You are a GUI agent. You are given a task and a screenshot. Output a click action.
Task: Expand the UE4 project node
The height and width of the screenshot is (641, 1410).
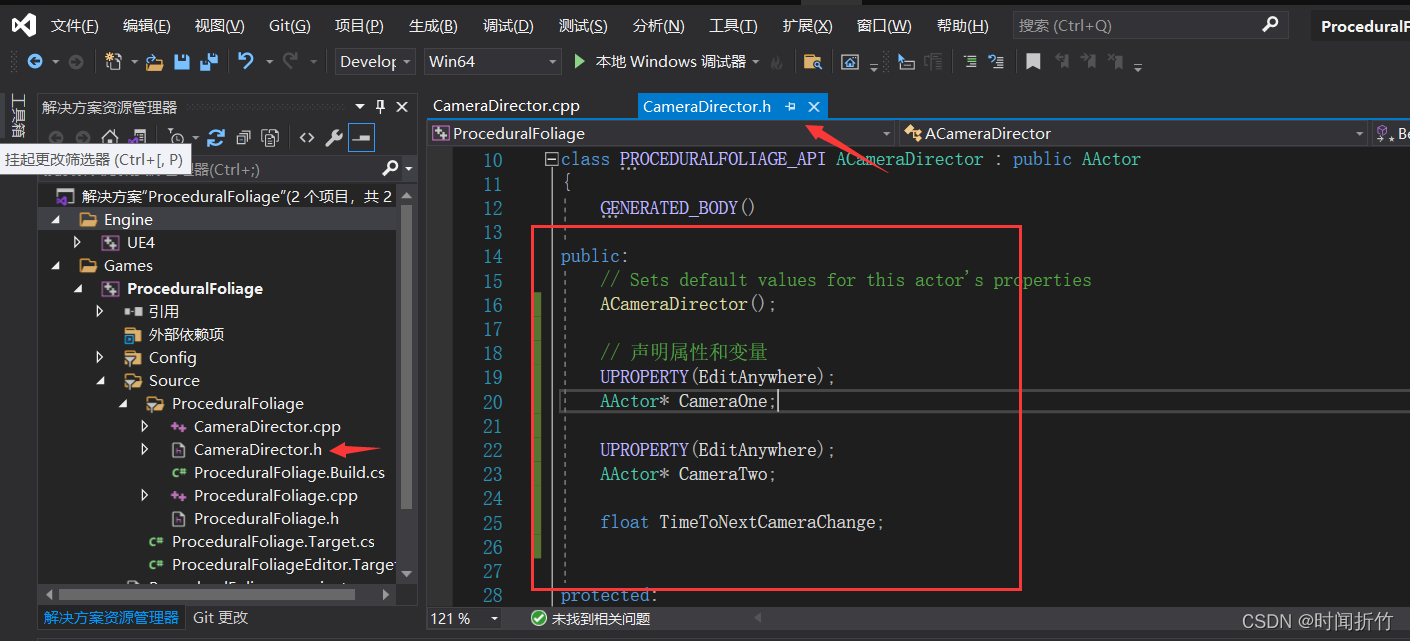point(78,242)
